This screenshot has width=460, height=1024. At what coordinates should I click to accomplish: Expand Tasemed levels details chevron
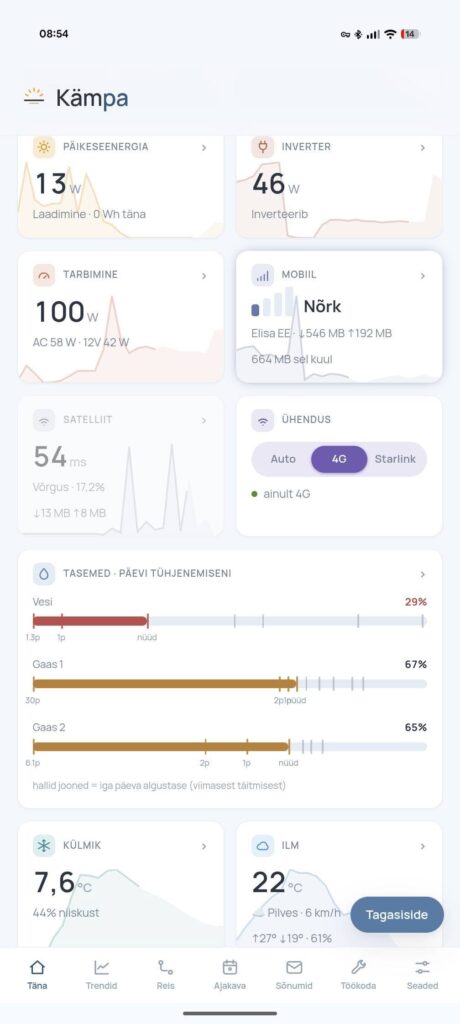pyautogui.click(x=423, y=575)
